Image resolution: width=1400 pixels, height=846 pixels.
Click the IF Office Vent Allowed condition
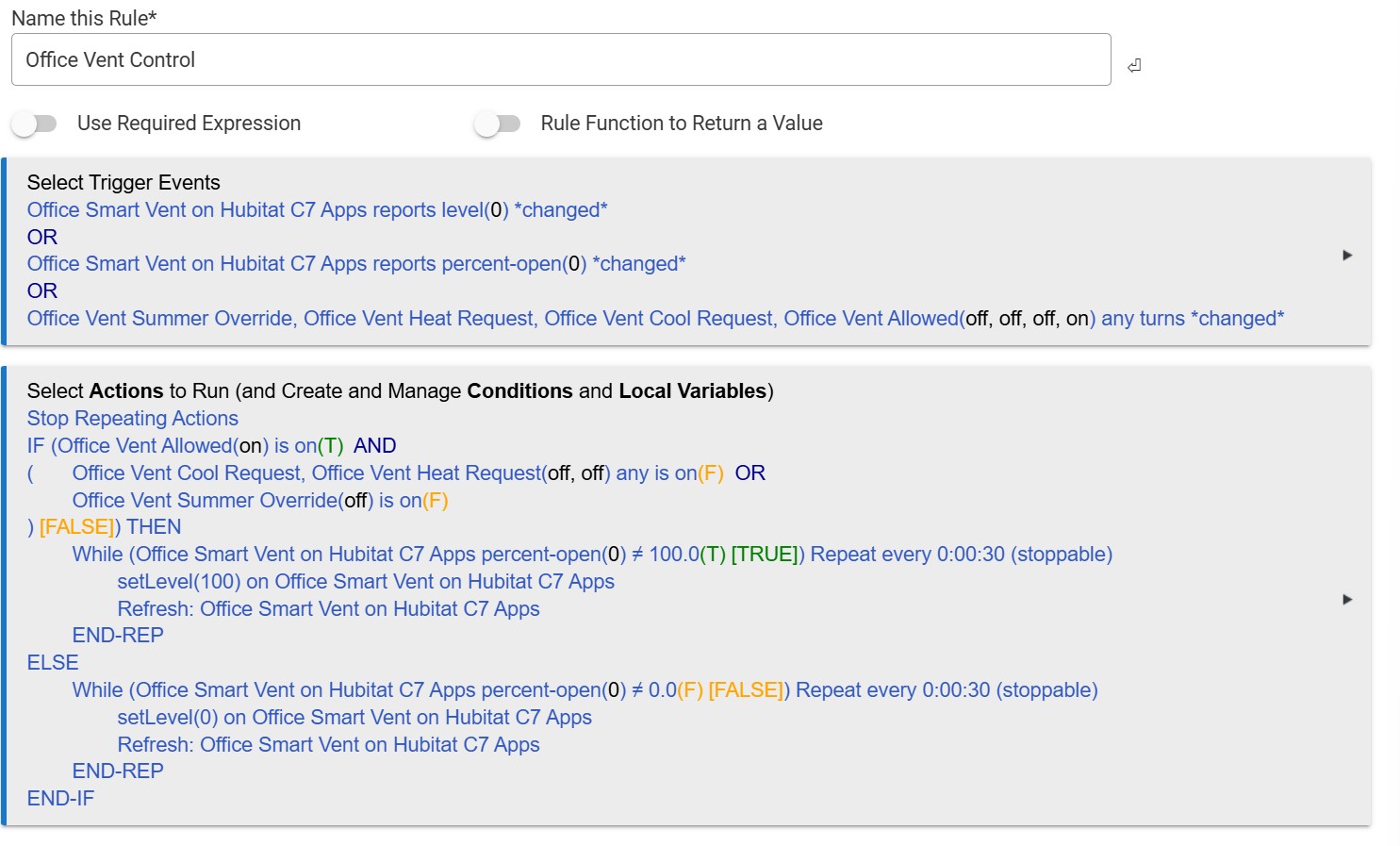(x=185, y=446)
